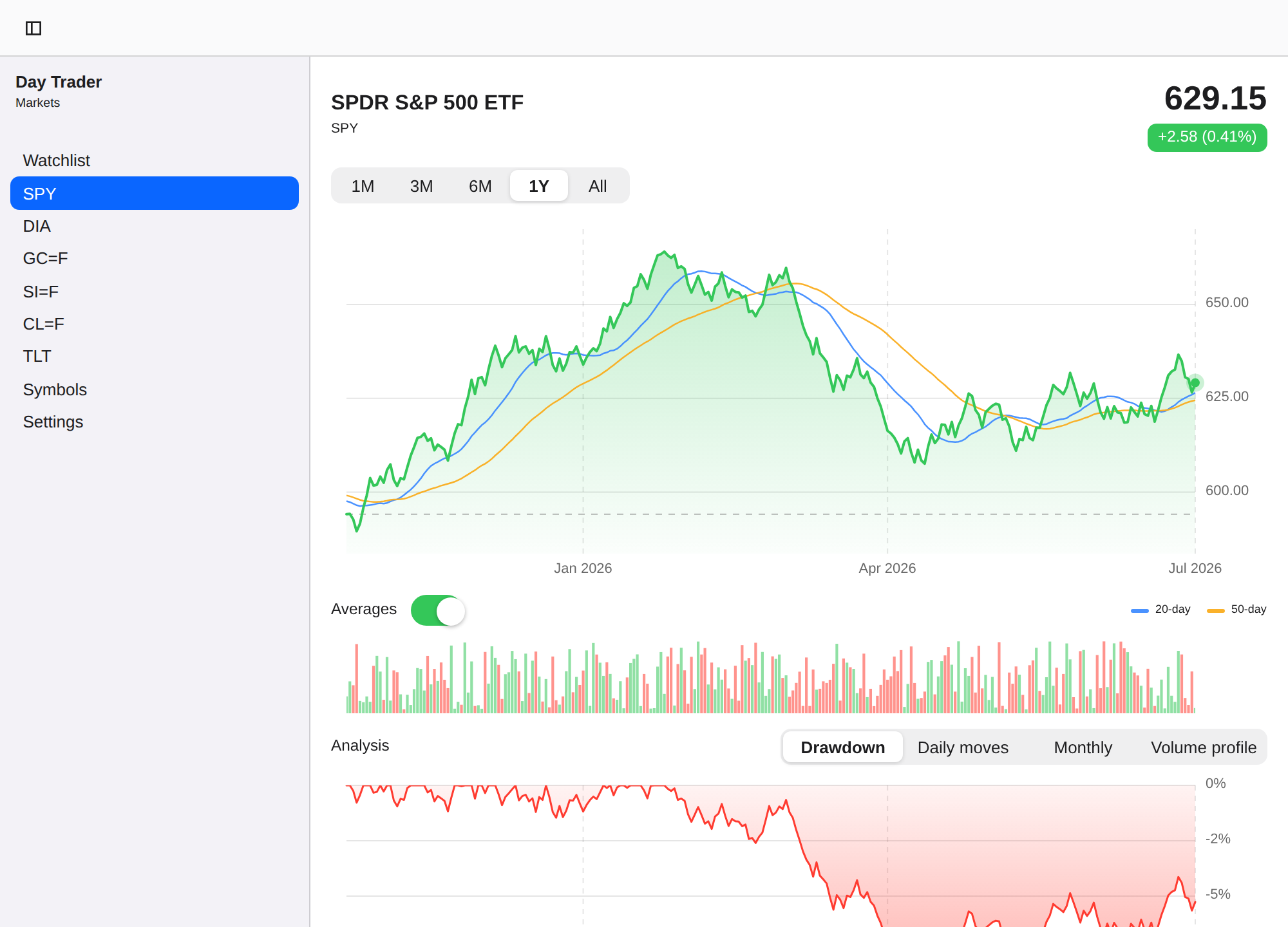Click the Analysis section label

[x=360, y=745]
